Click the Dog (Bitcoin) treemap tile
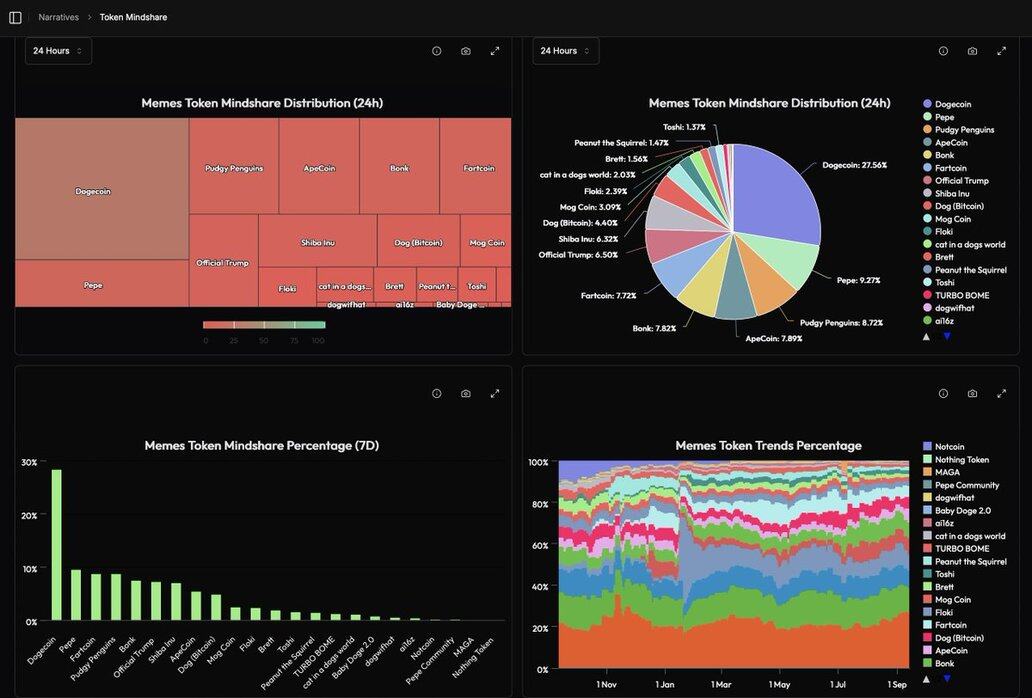1032x698 pixels. pos(419,240)
